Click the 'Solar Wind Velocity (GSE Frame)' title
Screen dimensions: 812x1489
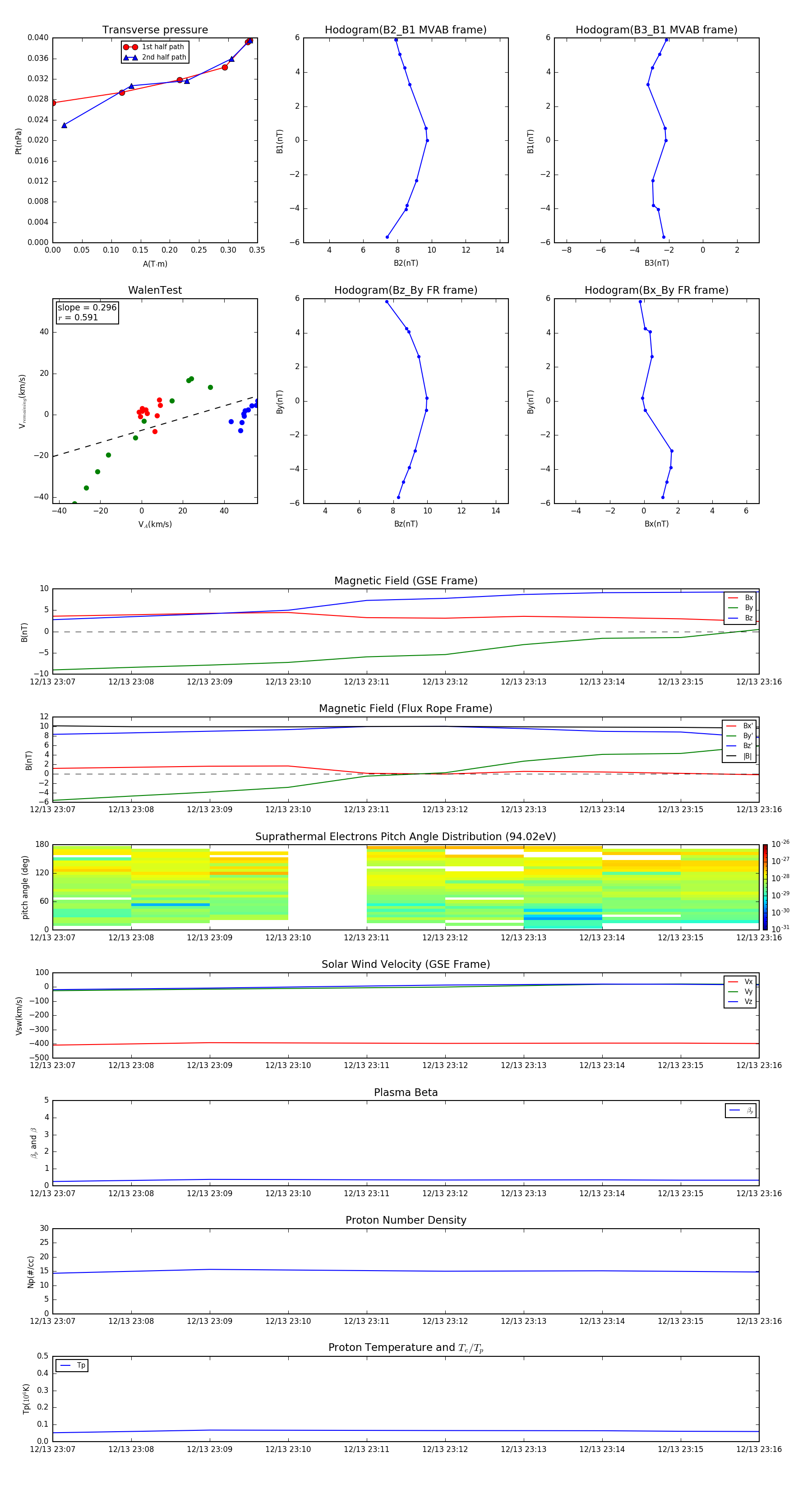(406, 965)
